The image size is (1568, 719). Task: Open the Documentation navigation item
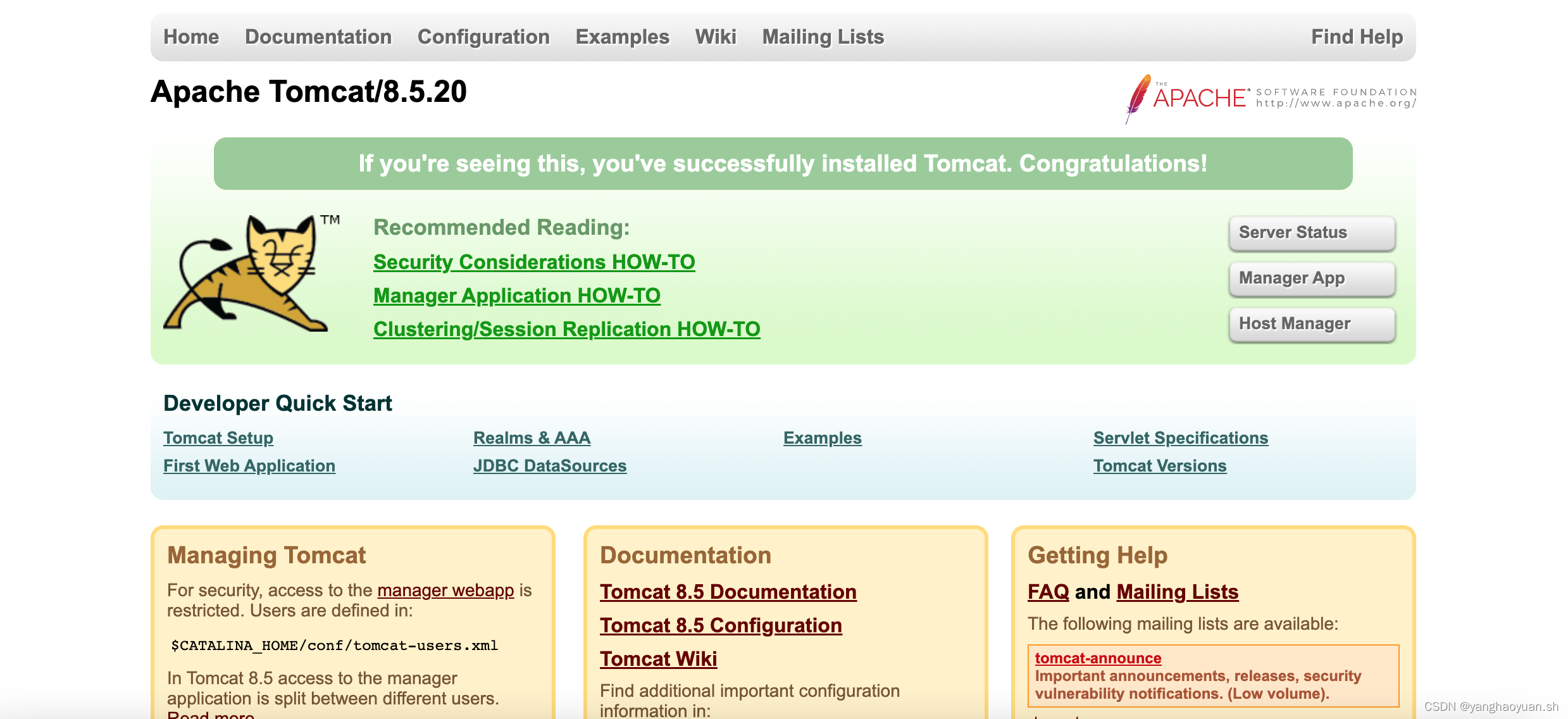click(x=318, y=37)
